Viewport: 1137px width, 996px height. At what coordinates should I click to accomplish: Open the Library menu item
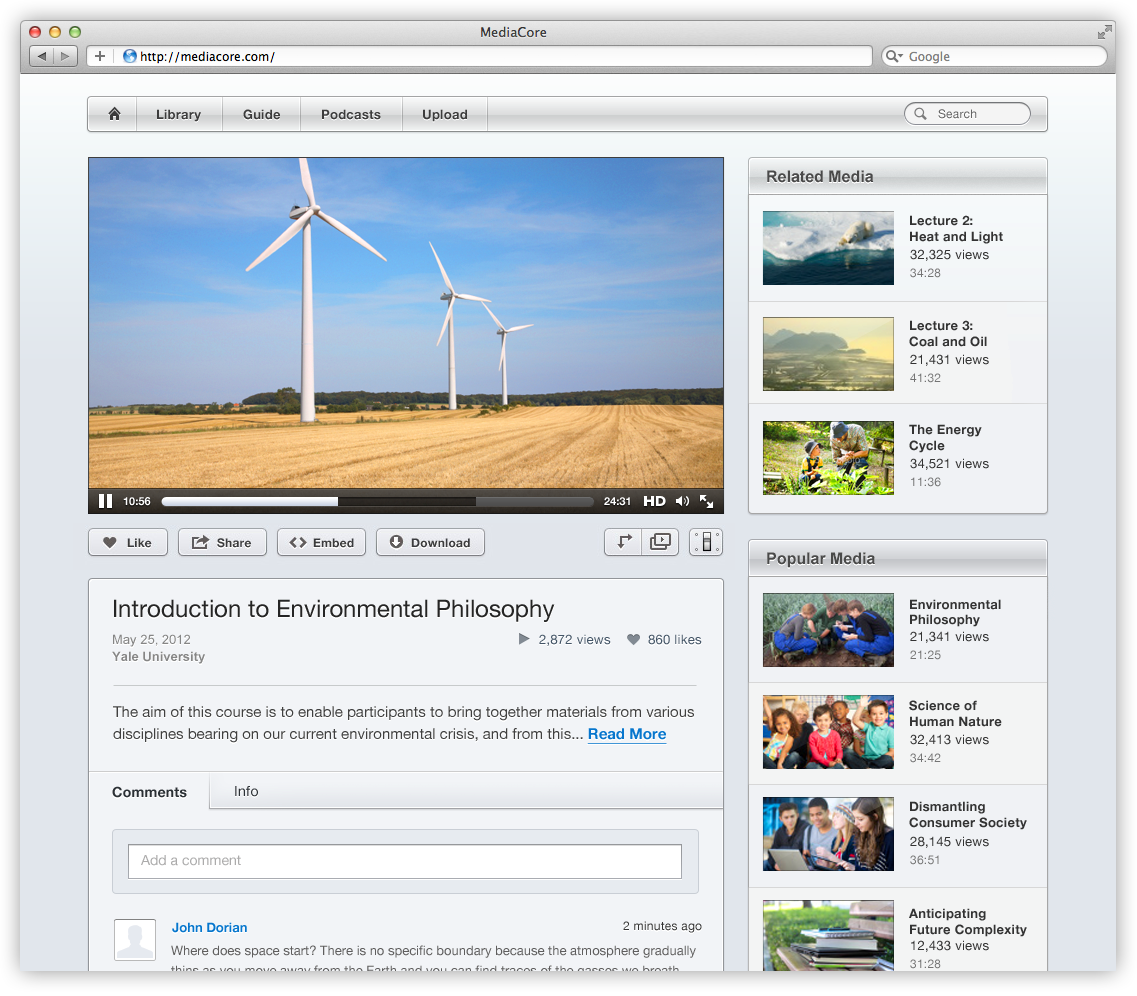coord(178,114)
